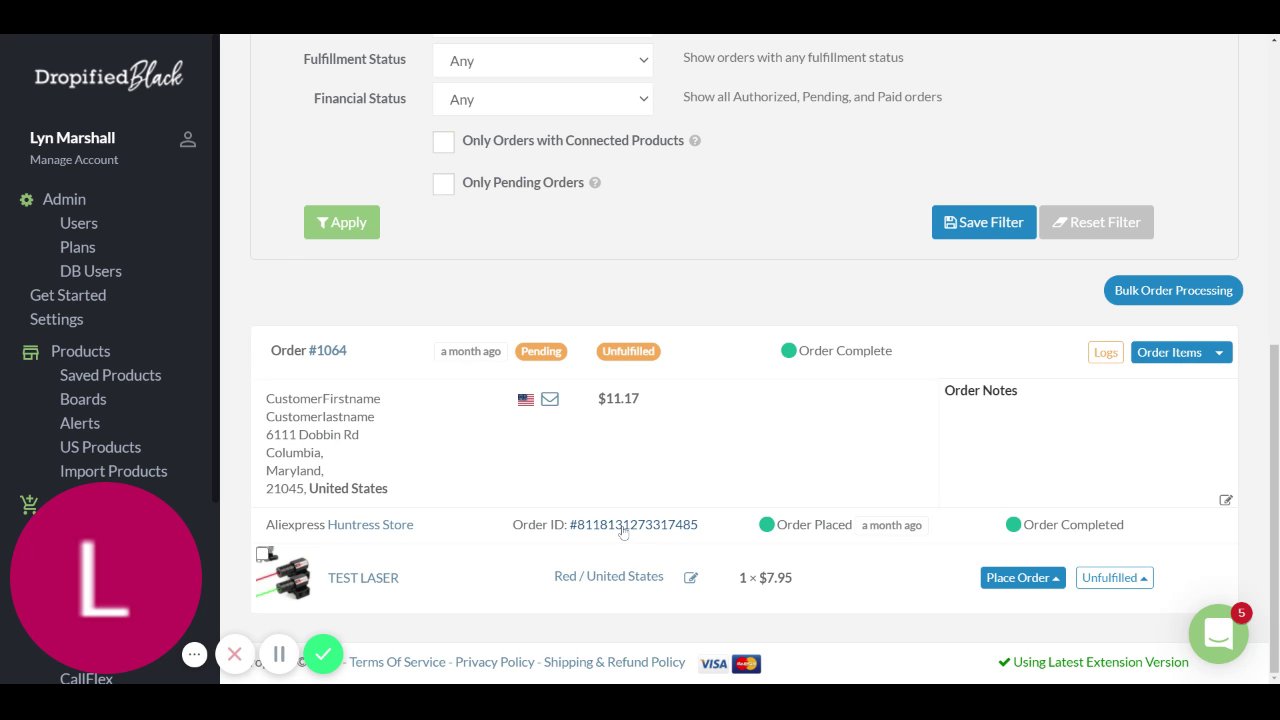Viewport: 1280px width, 720px height.
Task: Expand the Order Items dropdown arrow
Action: (x=1219, y=352)
